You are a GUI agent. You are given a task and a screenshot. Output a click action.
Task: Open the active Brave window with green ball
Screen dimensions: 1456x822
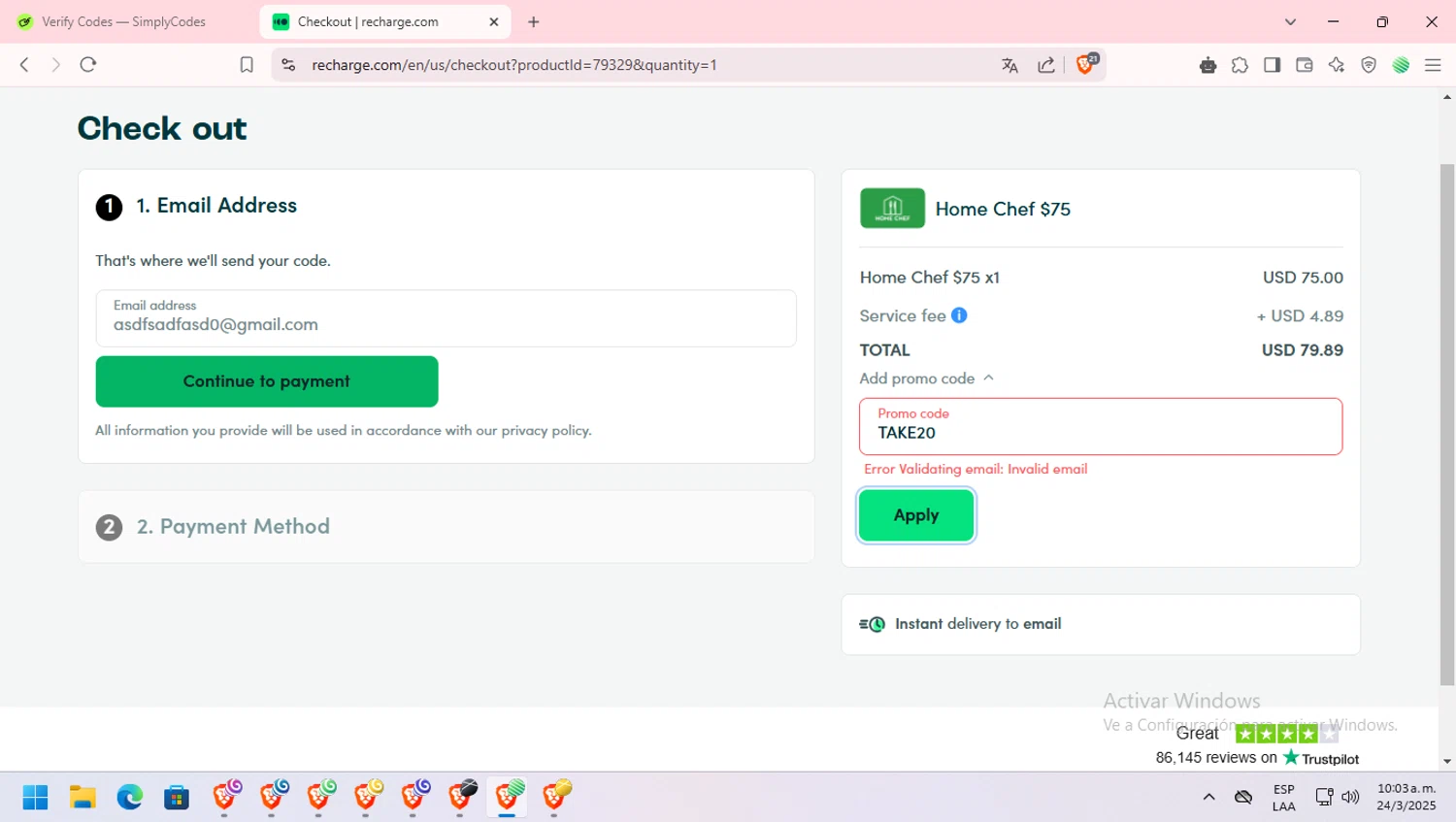coord(507,797)
